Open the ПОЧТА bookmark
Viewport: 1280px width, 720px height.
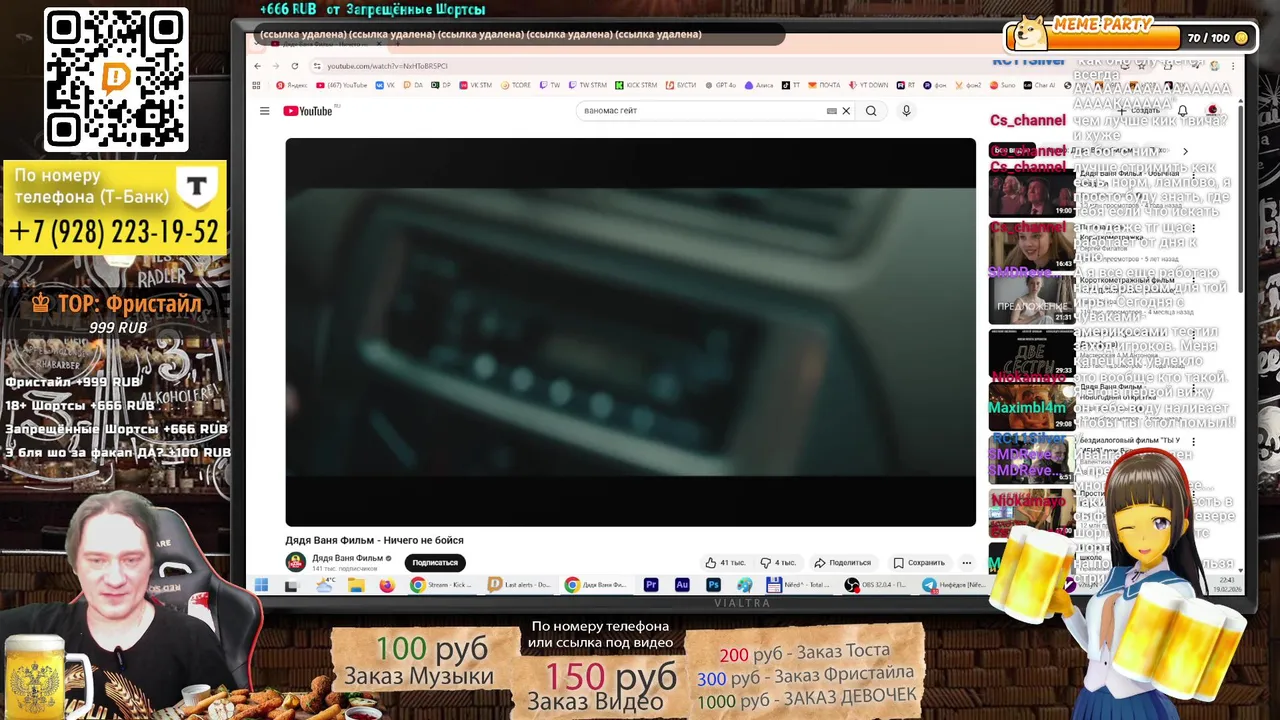pos(825,85)
